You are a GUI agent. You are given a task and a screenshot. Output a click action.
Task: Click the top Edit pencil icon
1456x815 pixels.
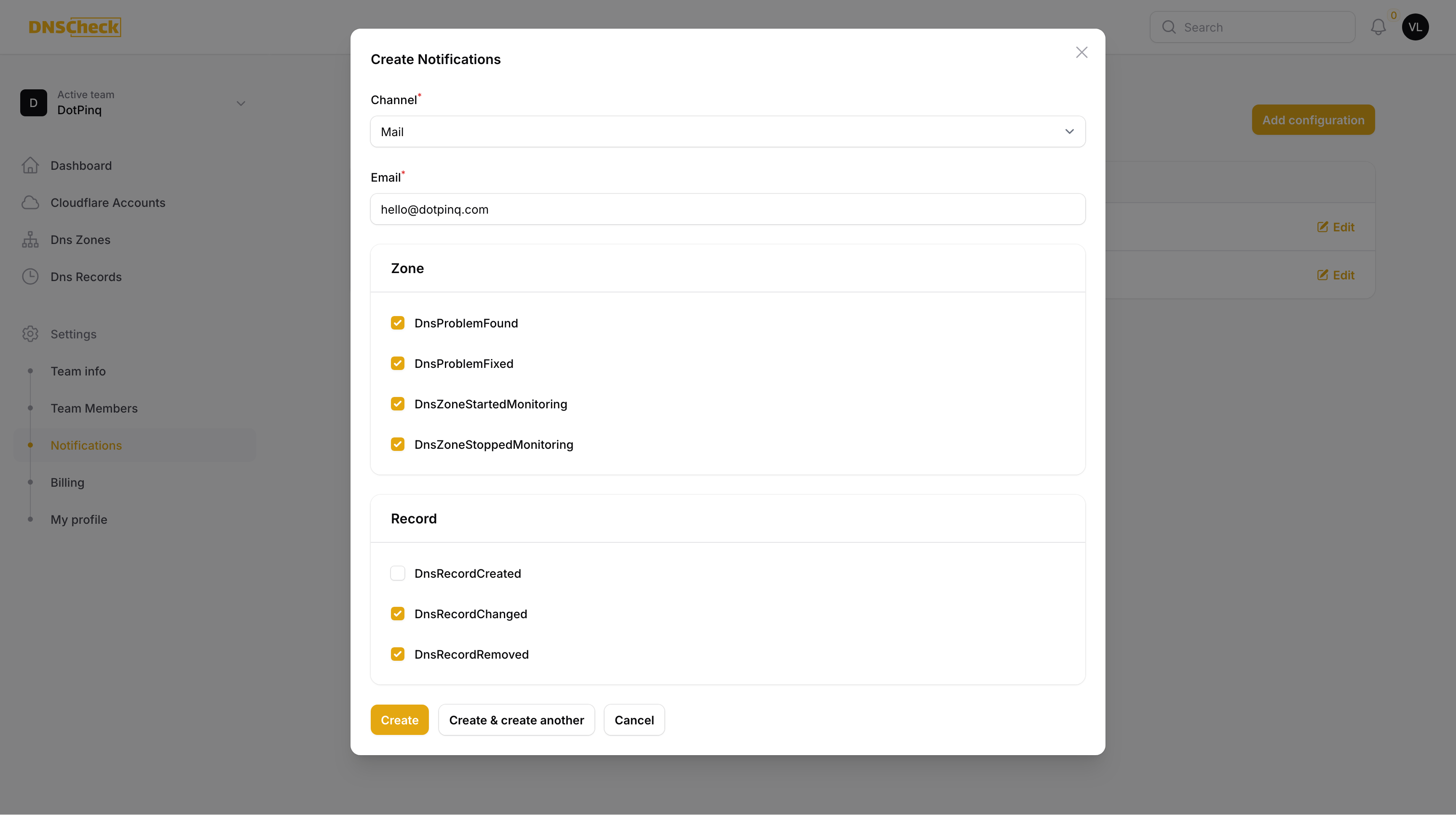1322,227
